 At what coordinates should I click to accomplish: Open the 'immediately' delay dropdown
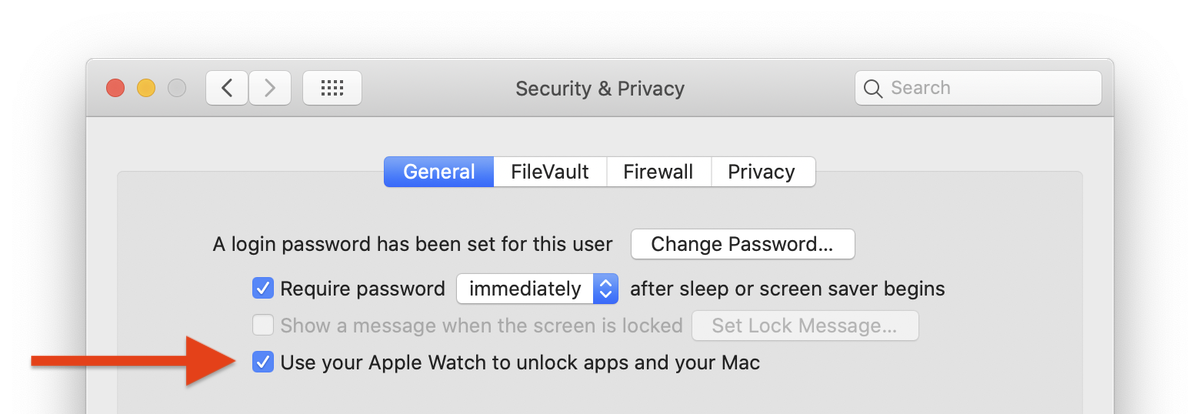pos(537,289)
